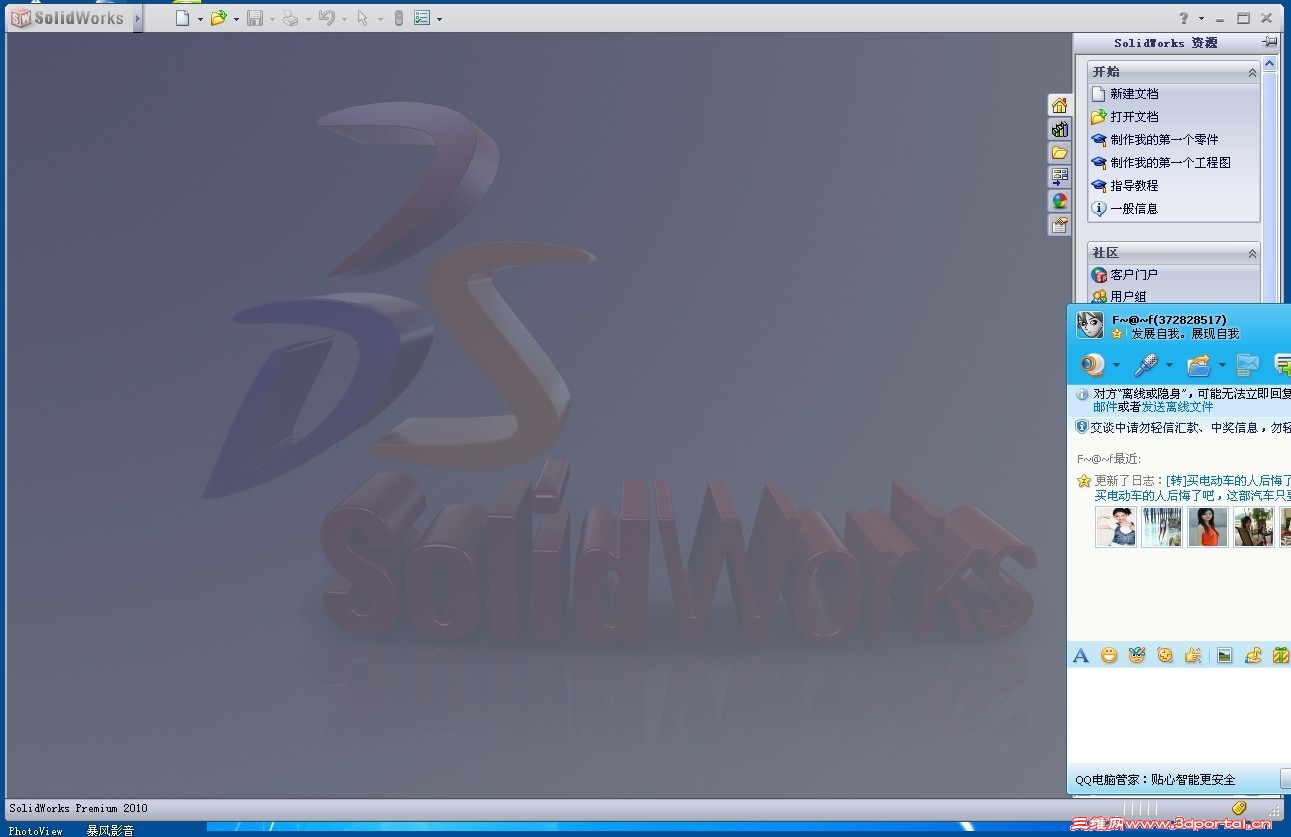Click the QQ music note icon

[x=1253, y=656]
